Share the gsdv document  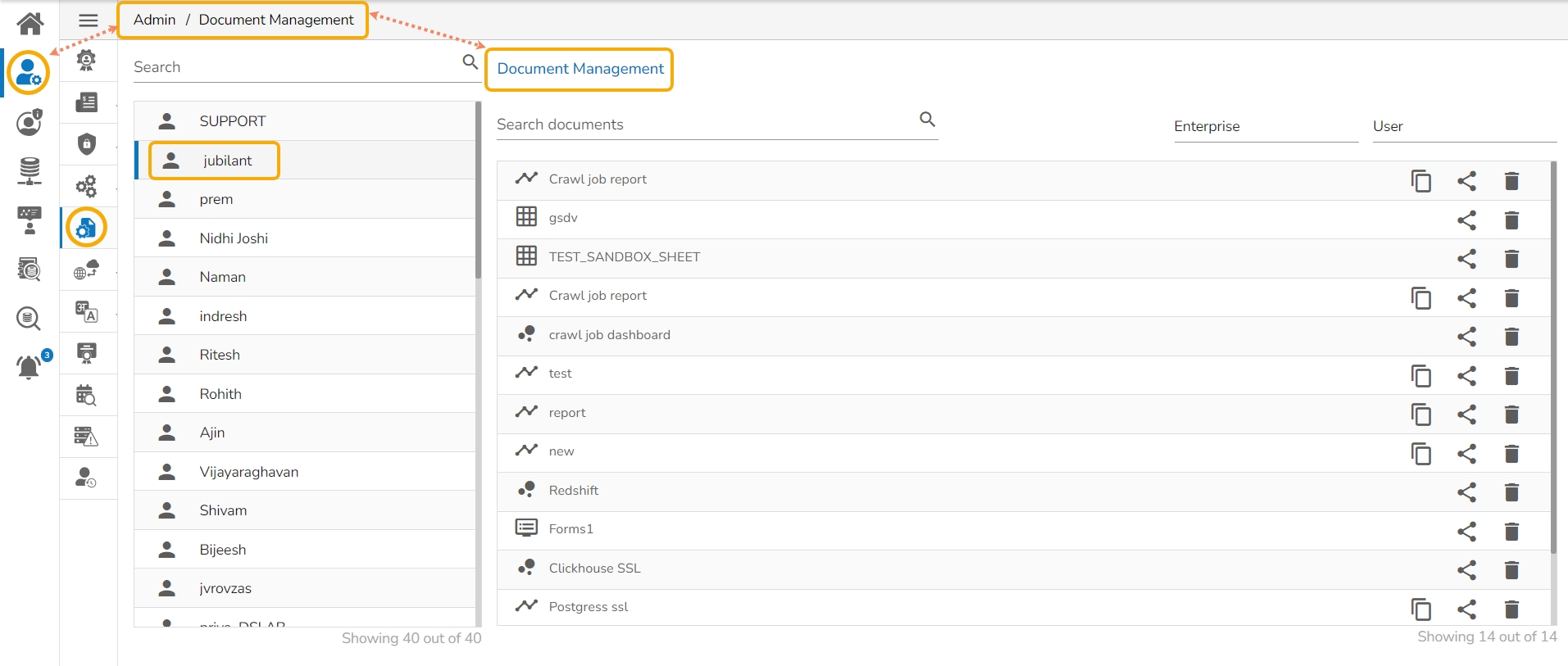pos(1466,220)
